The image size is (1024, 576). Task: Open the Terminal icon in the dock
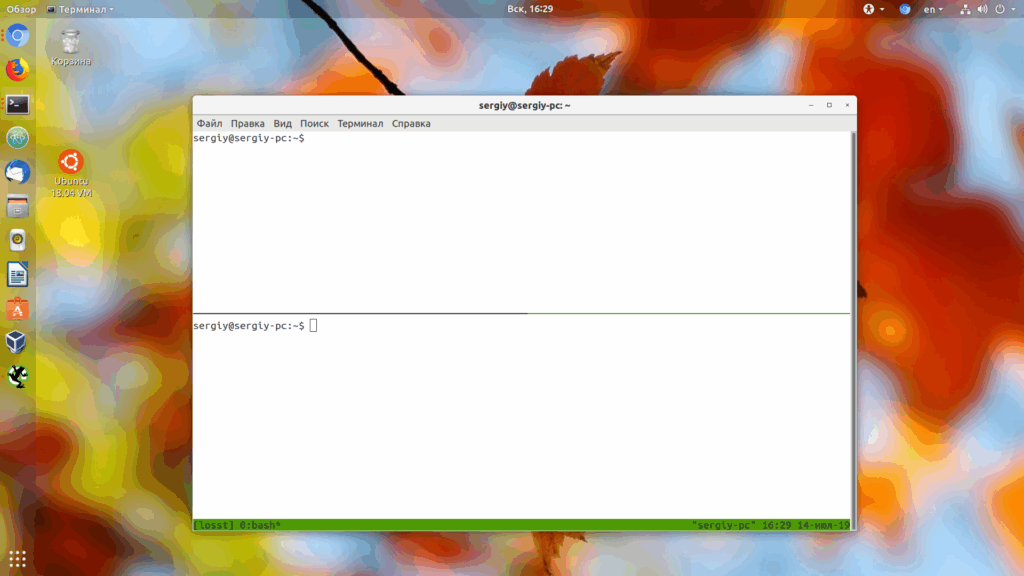point(18,104)
